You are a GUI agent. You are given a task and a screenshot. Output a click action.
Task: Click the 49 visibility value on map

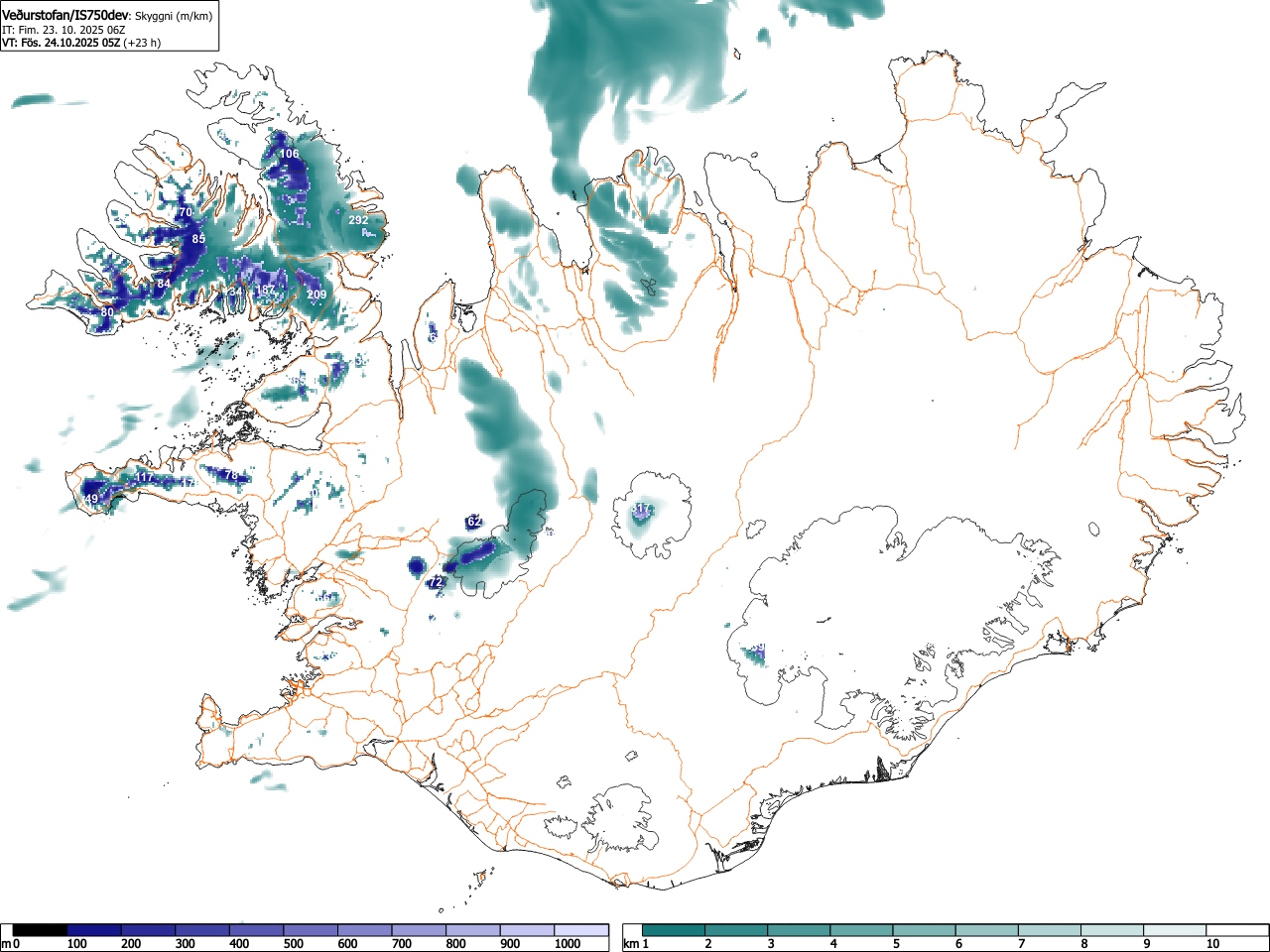[x=91, y=499]
